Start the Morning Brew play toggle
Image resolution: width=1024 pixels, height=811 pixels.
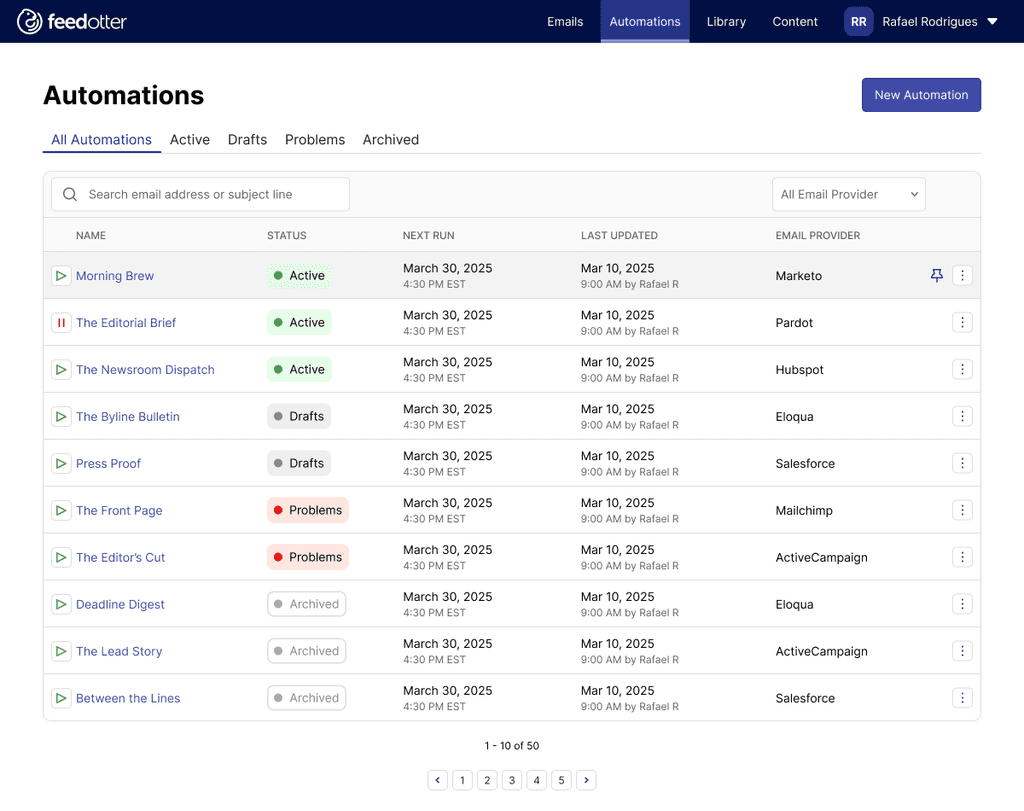(x=61, y=276)
